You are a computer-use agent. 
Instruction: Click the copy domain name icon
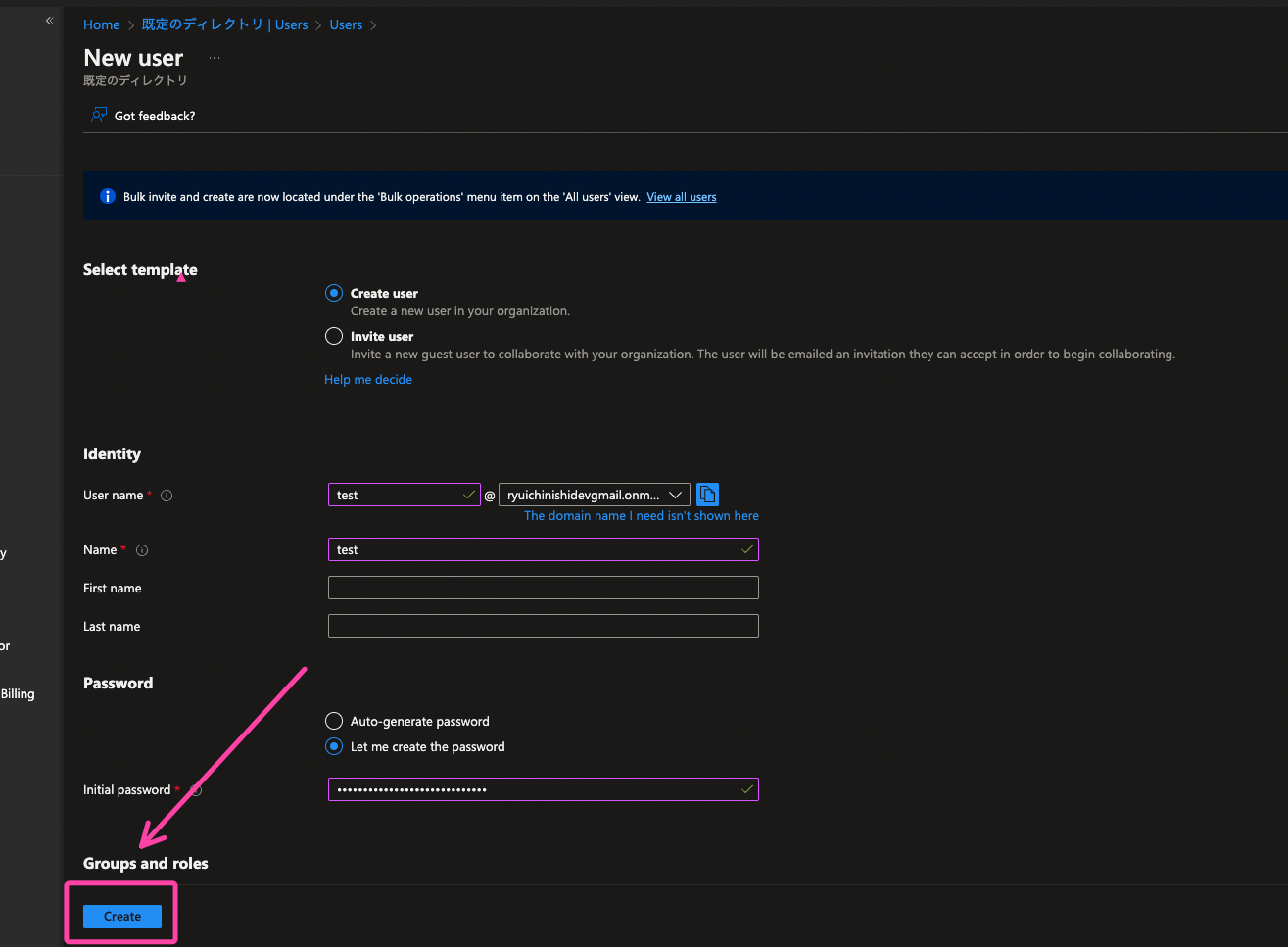(707, 495)
